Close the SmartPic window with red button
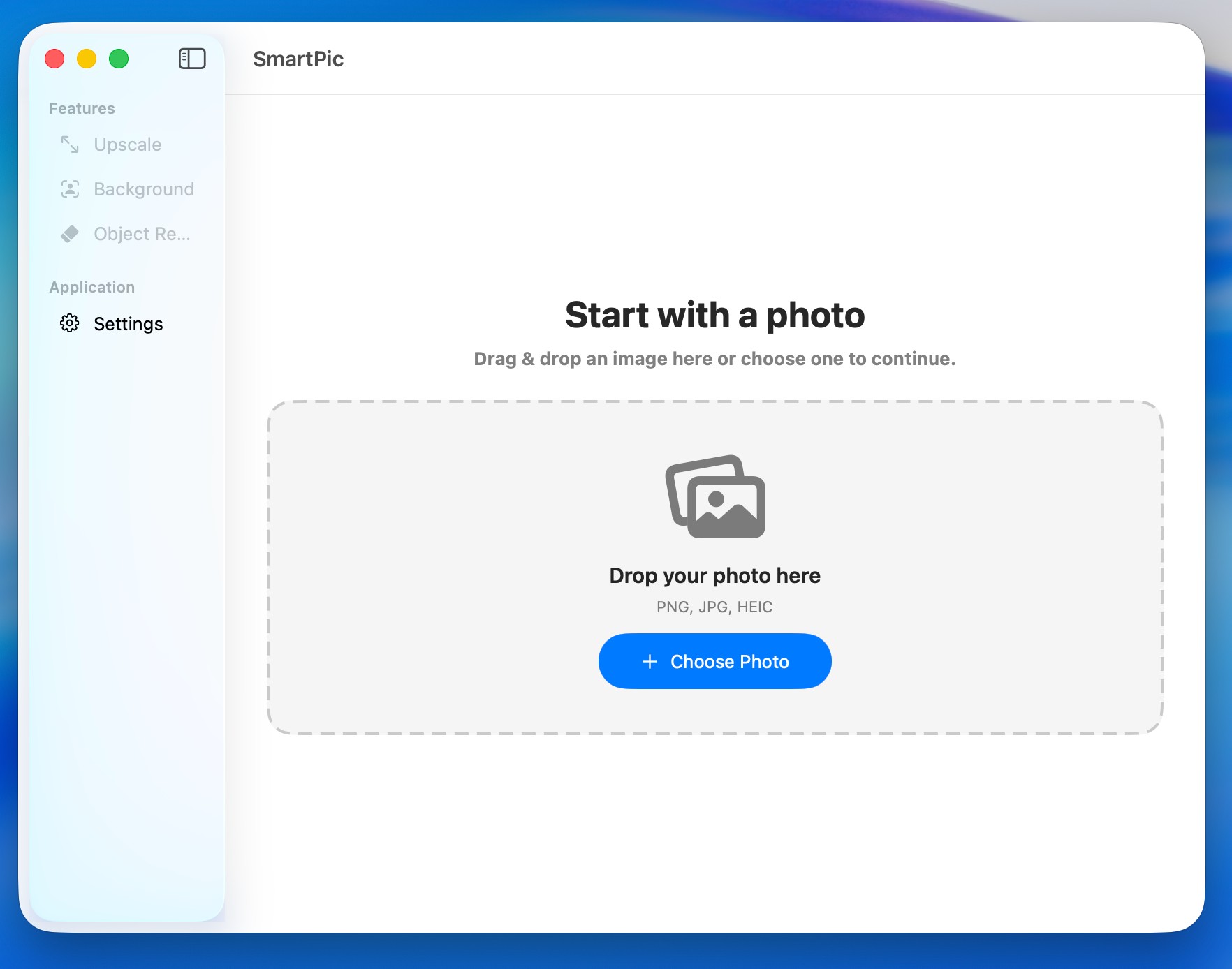Image resolution: width=1232 pixels, height=969 pixels. 54,59
